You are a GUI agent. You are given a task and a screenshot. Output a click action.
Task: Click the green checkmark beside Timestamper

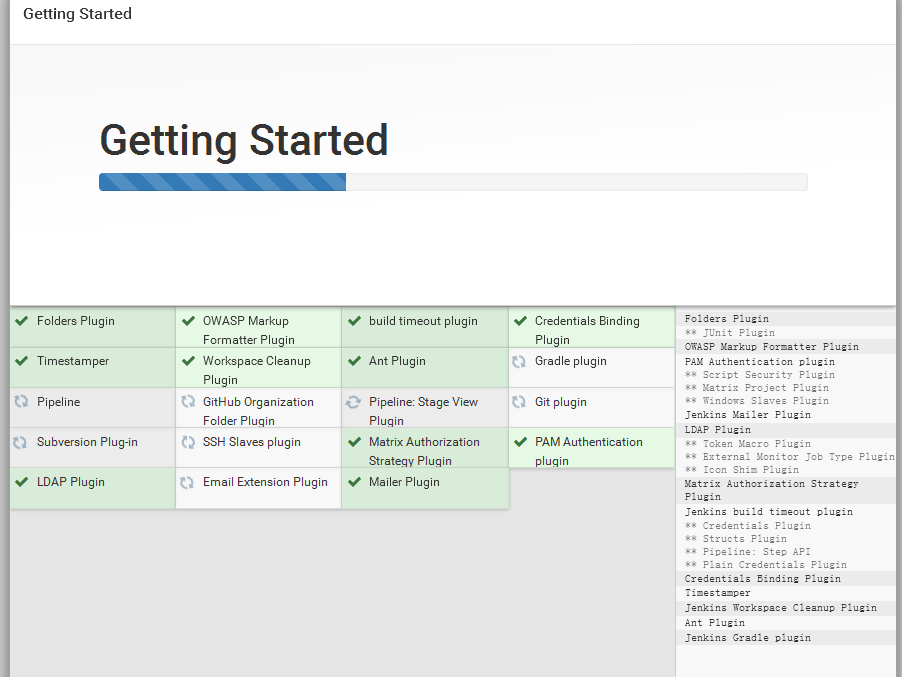coord(22,361)
